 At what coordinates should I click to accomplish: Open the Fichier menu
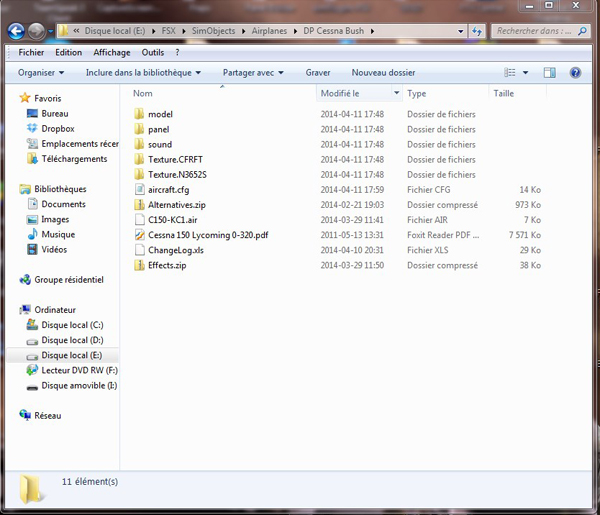(31, 52)
